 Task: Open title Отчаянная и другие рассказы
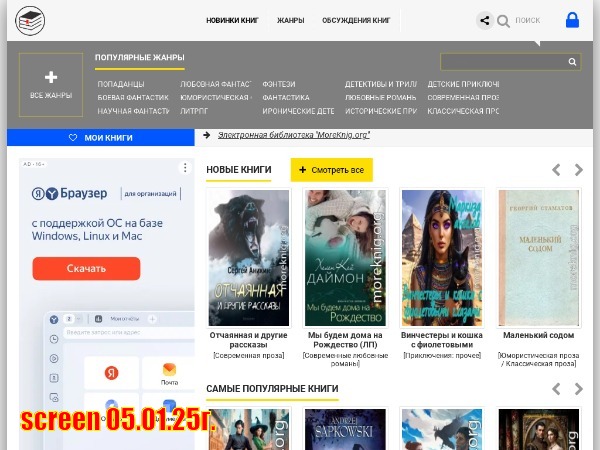[248, 340]
